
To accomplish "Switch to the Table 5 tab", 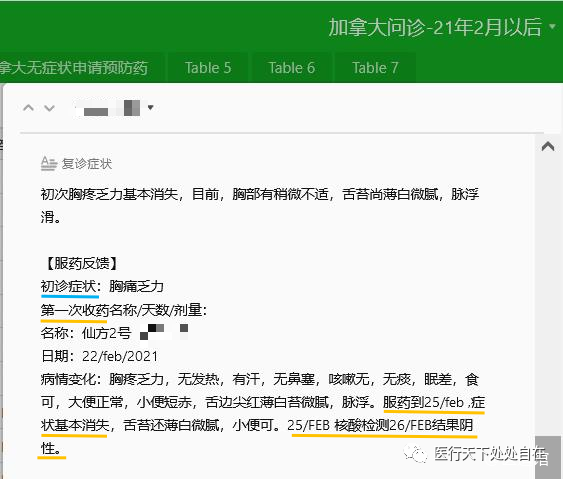I will [x=208, y=68].
